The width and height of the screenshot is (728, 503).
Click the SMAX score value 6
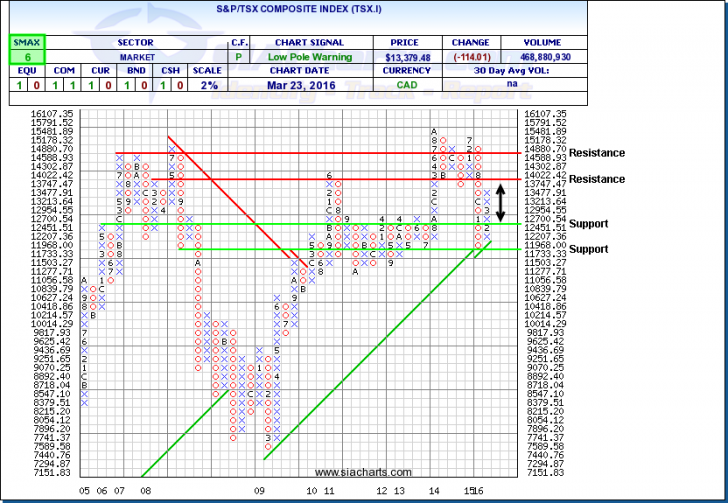pyautogui.click(x=20, y=59)
